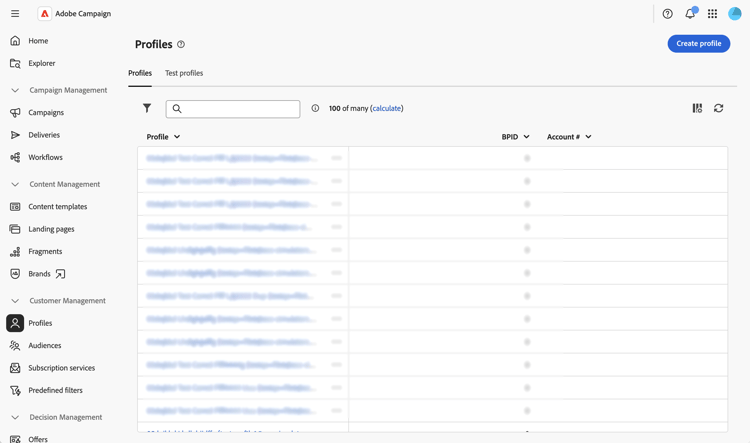750x443 pixels.
Task: Switch to the Profiles tab
Action: coord(140,73)
